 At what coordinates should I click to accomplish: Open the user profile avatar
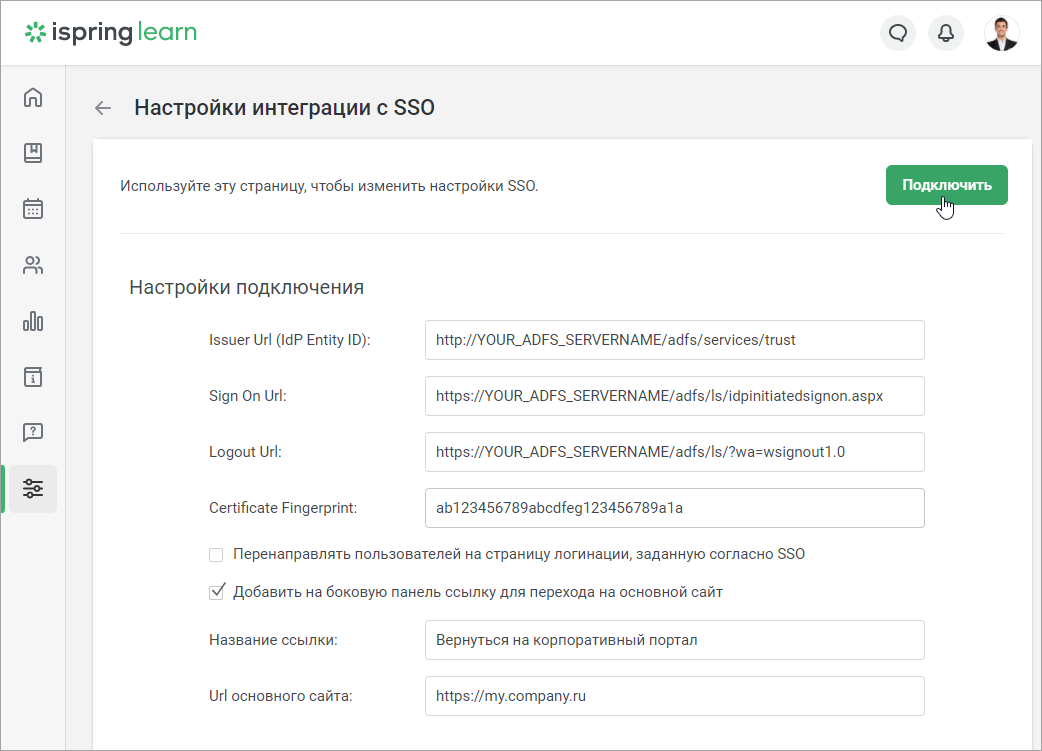pos(1001,33)
